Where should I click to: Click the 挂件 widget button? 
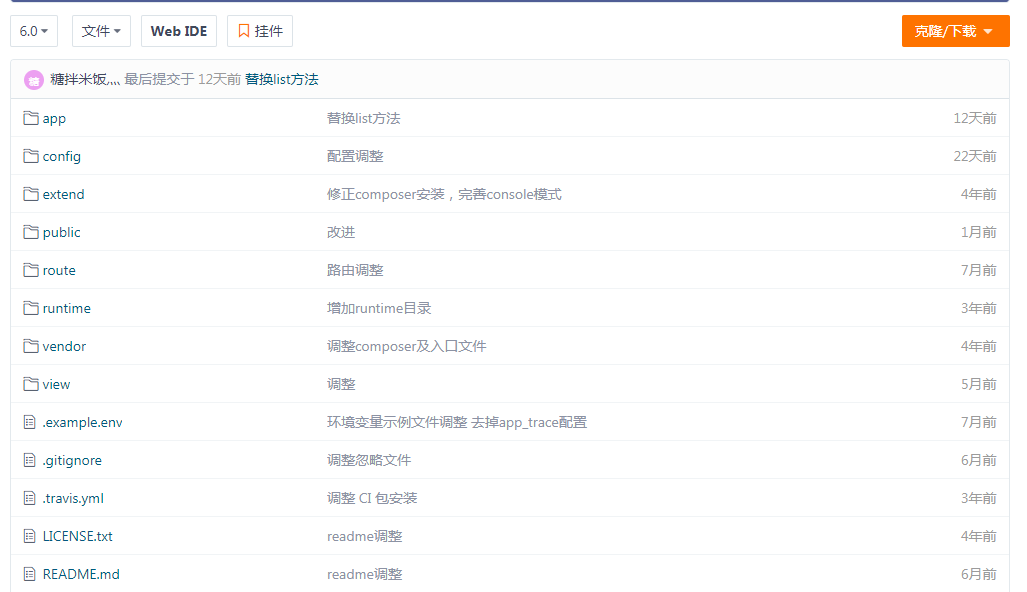[260, 31]
